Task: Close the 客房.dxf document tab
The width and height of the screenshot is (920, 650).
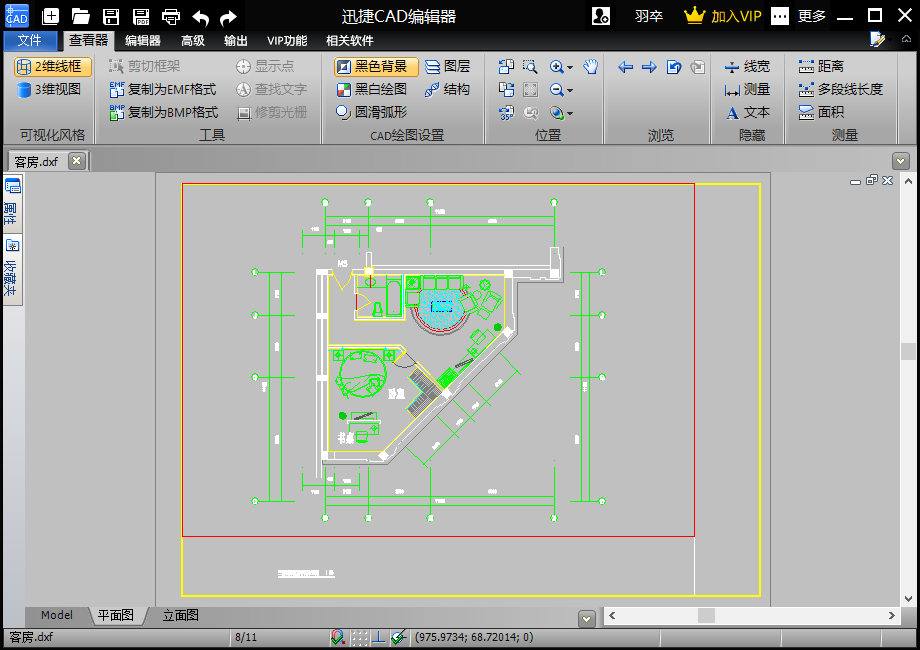Action: pyautogui.click(x=76, y=161)
